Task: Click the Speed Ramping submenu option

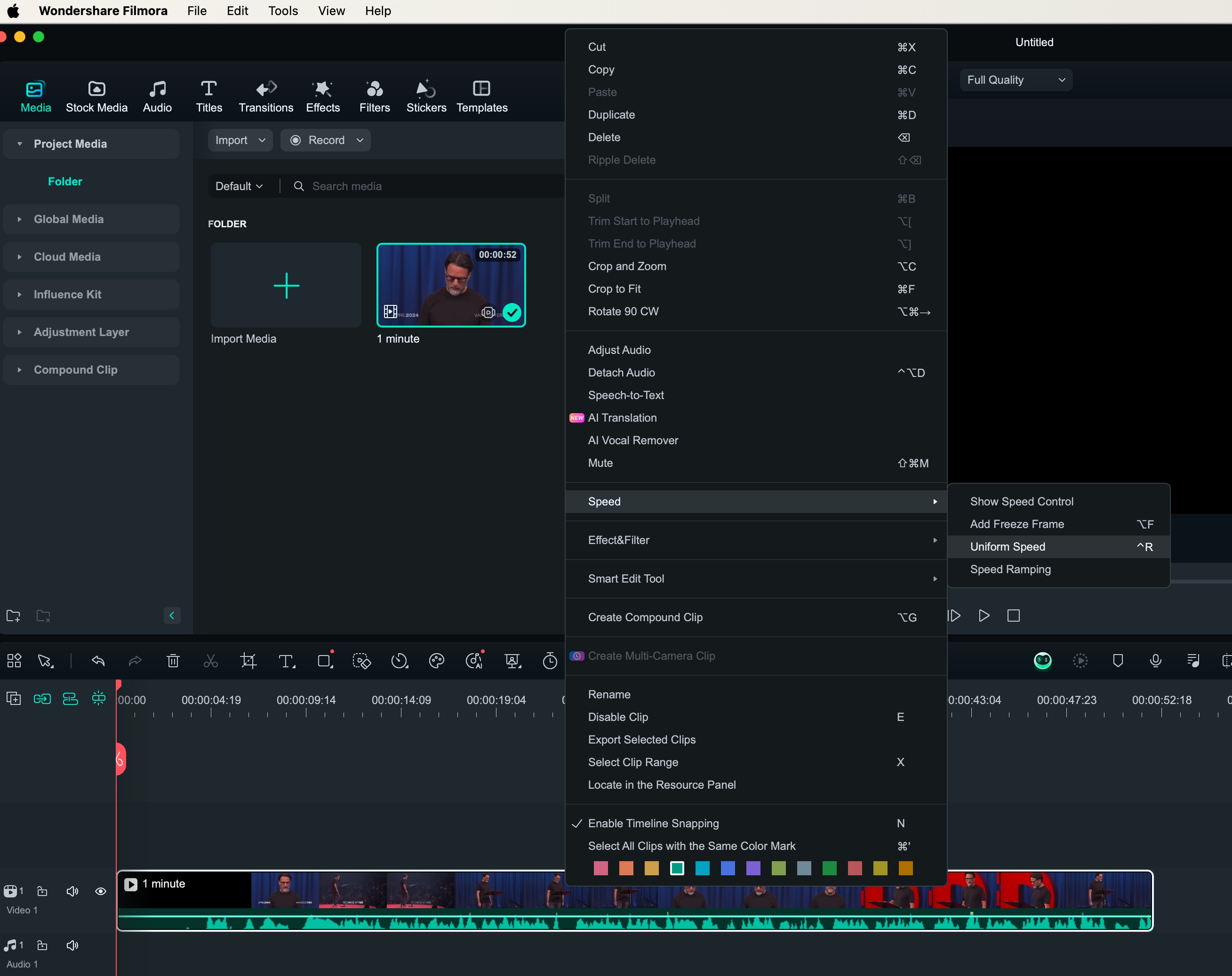Action: [x=1010, y=569]
